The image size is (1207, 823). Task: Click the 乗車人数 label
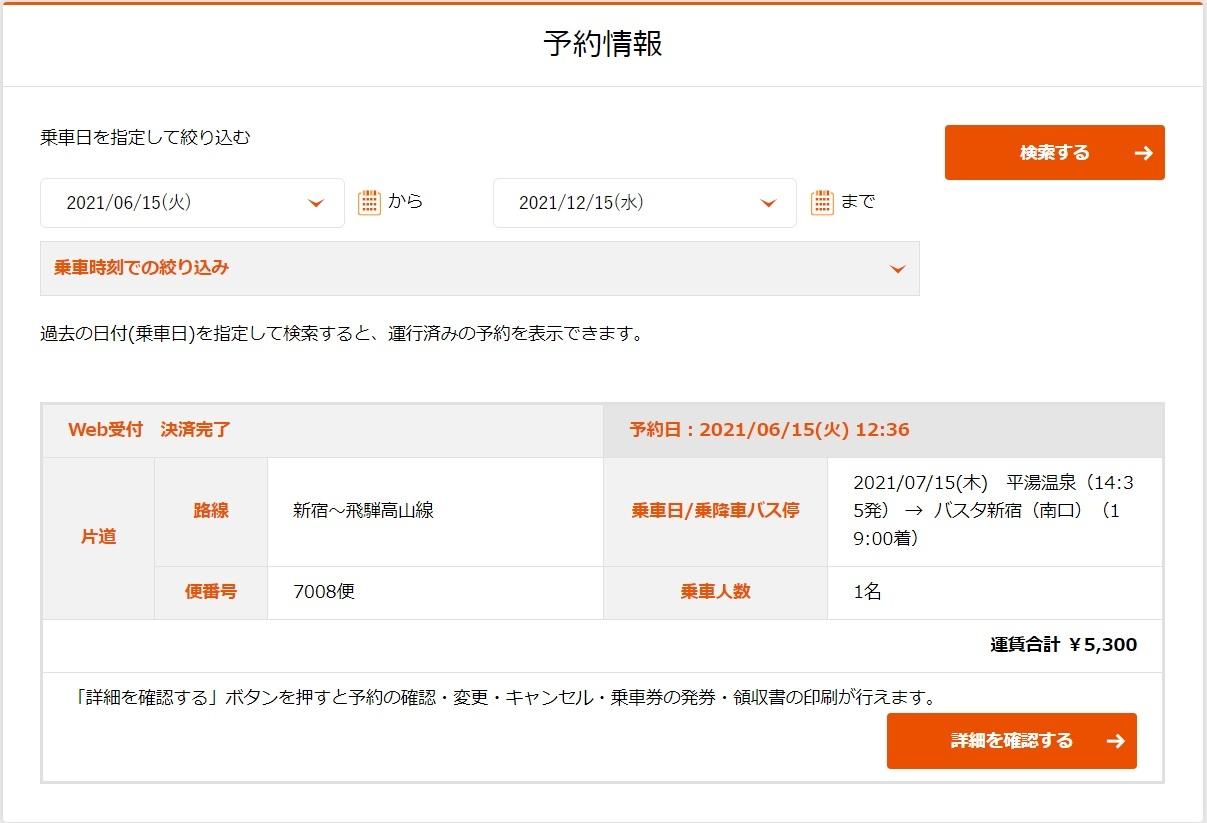pyautogui.click(x=715, y=592)
